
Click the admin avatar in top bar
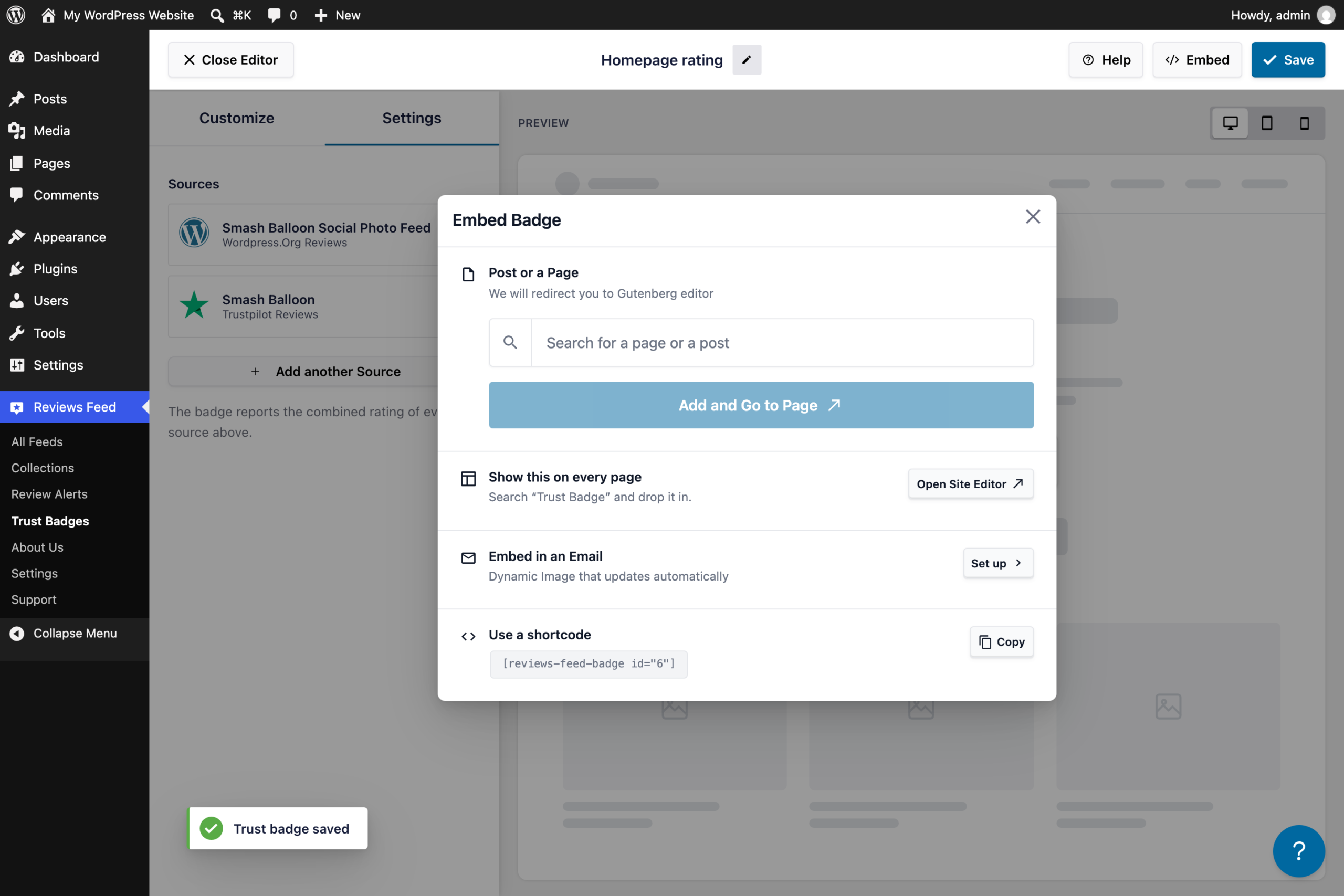1326,15
